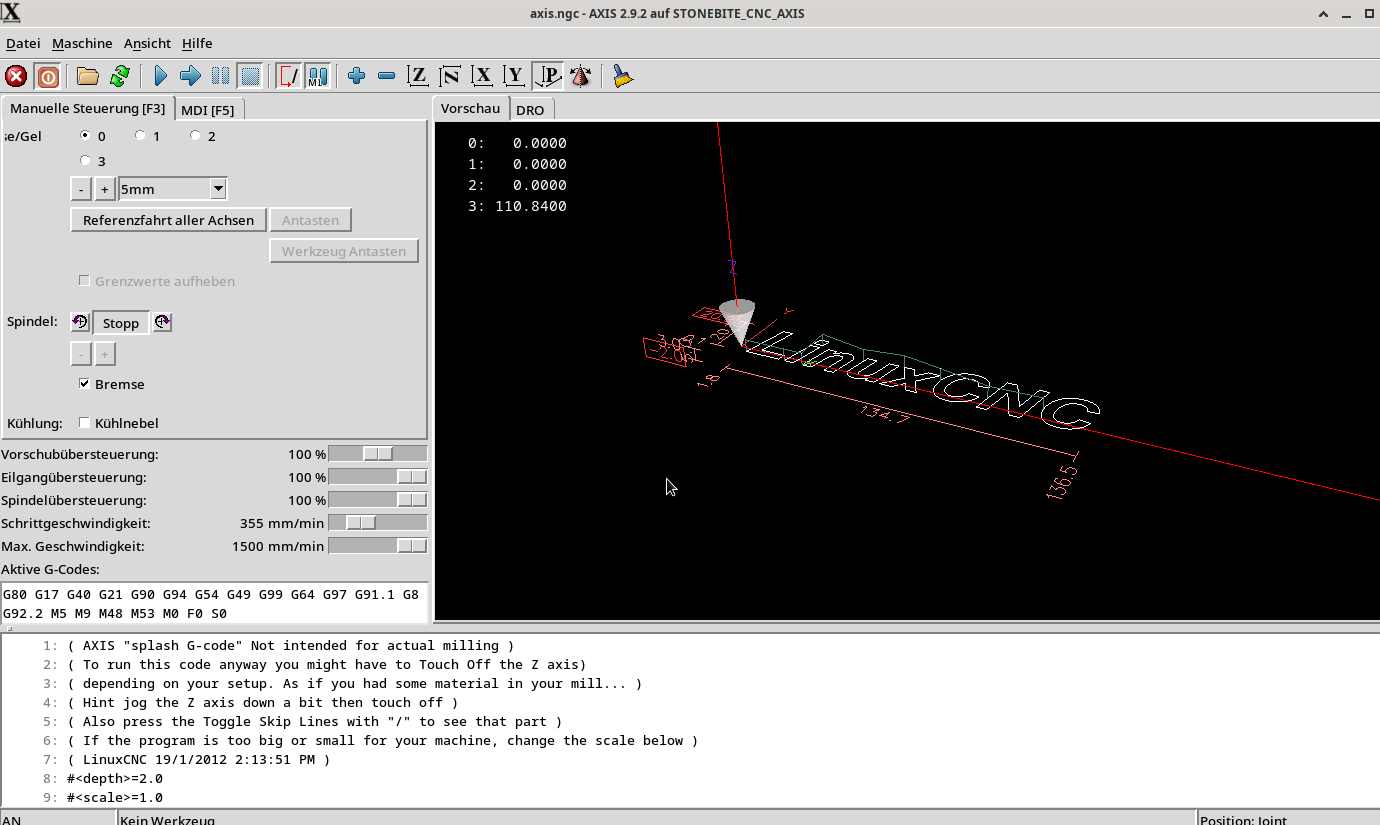Toggle rotate/pan cone icon
Viewport: 1380px width, 825px height.
[x=580, y=76]
